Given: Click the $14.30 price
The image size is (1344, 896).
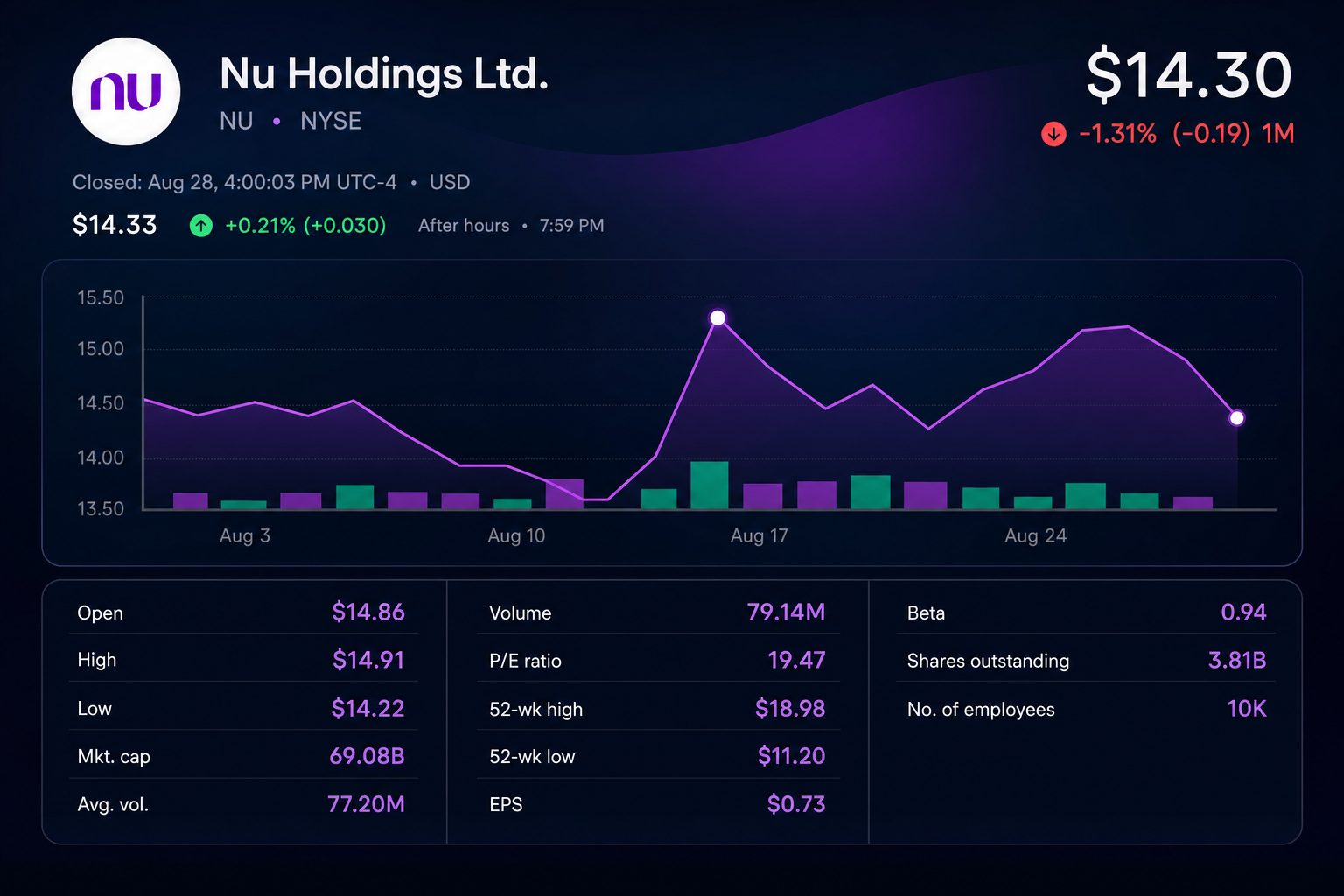Looking at the screenshot, I should click(1189, 75).
